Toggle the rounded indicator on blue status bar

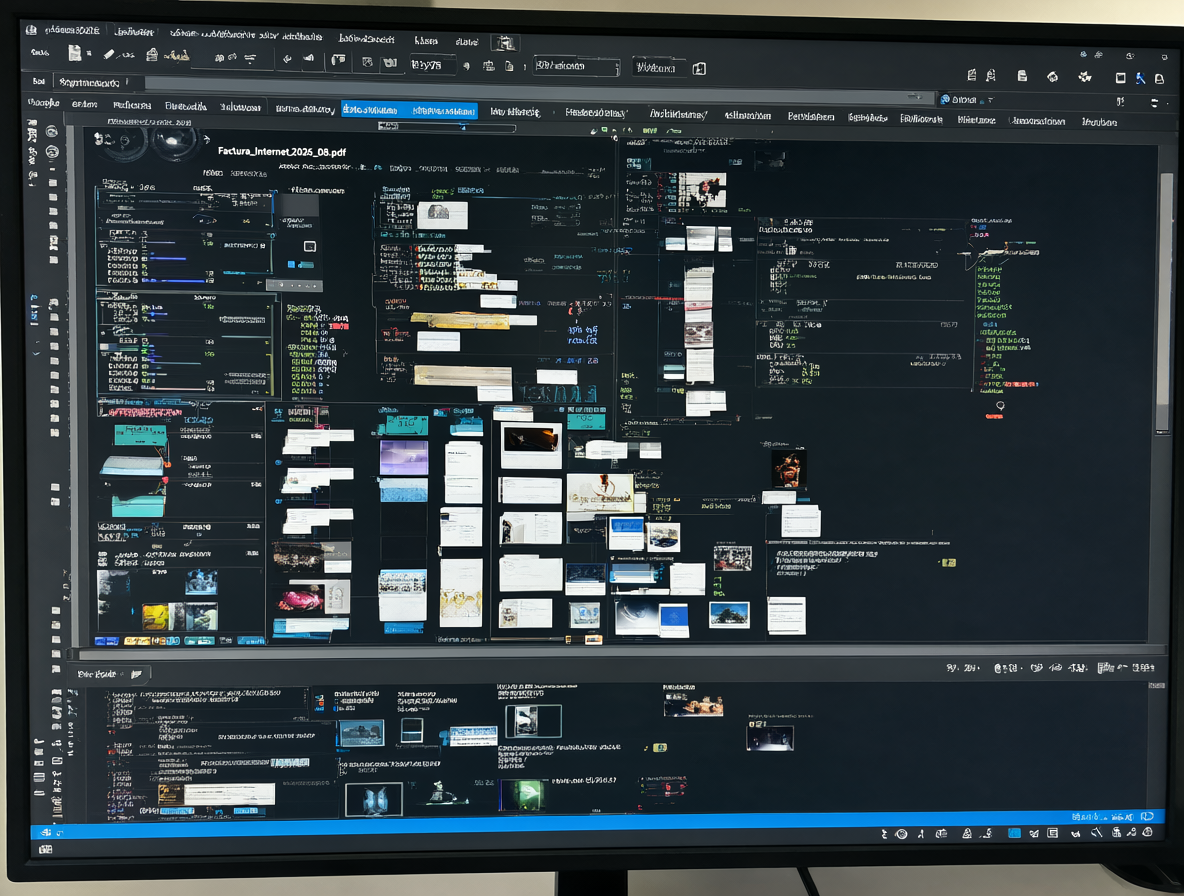pyautogui.click(x=1147, y=817)
